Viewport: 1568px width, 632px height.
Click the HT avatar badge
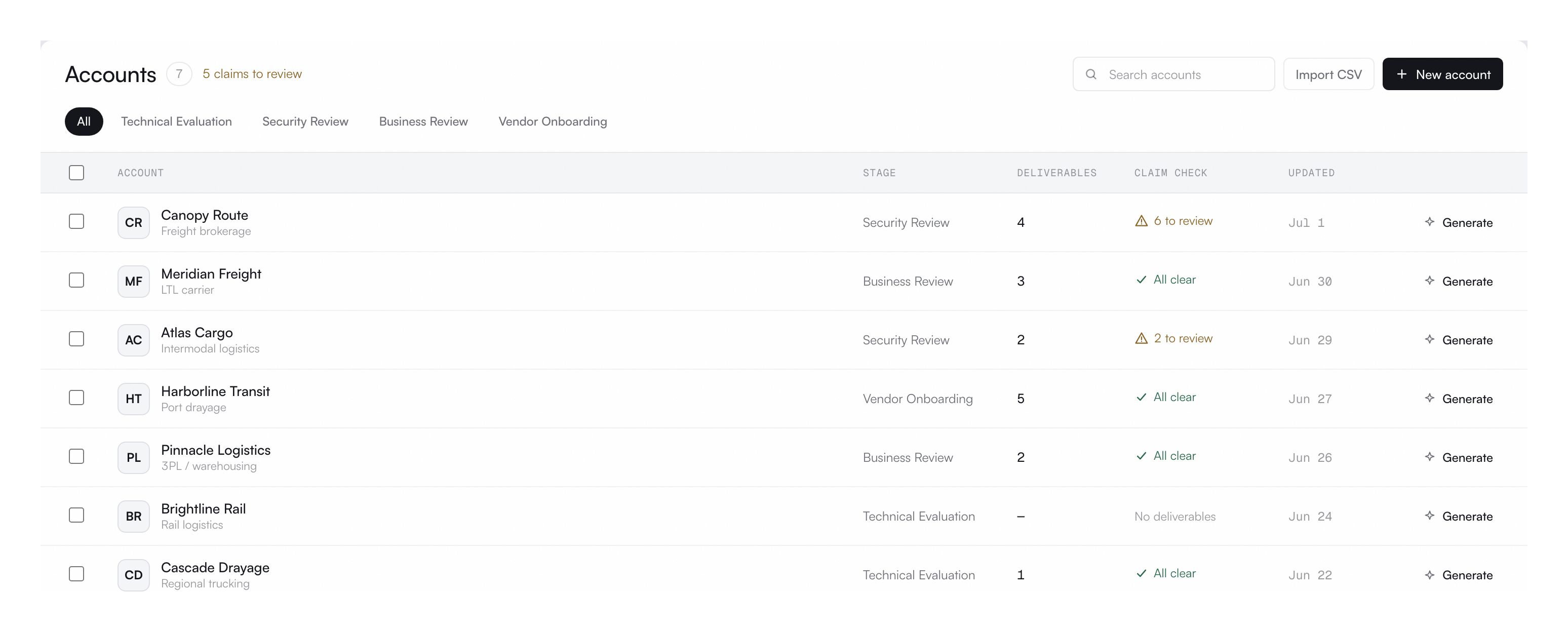click(x=133, y=399)
